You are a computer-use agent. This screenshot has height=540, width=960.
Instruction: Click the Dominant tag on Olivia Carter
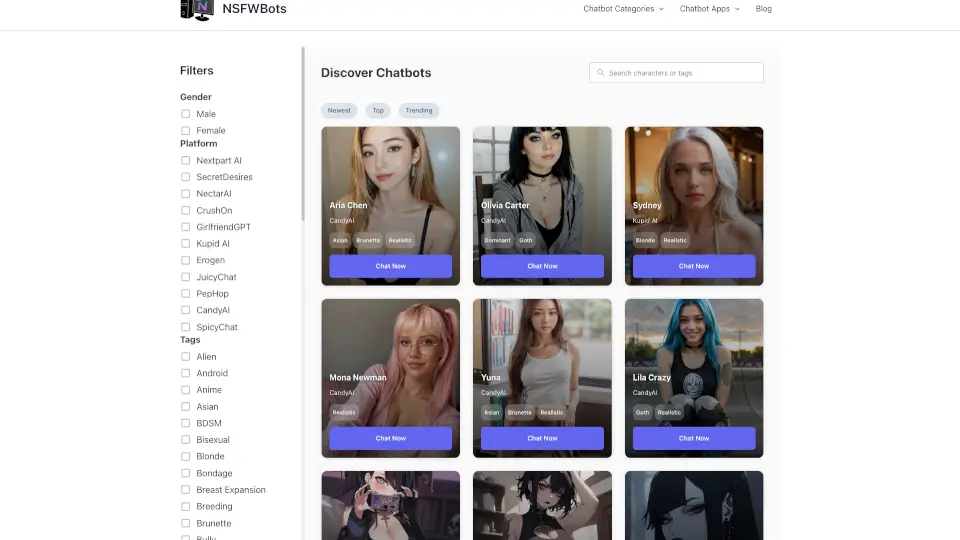497,241
